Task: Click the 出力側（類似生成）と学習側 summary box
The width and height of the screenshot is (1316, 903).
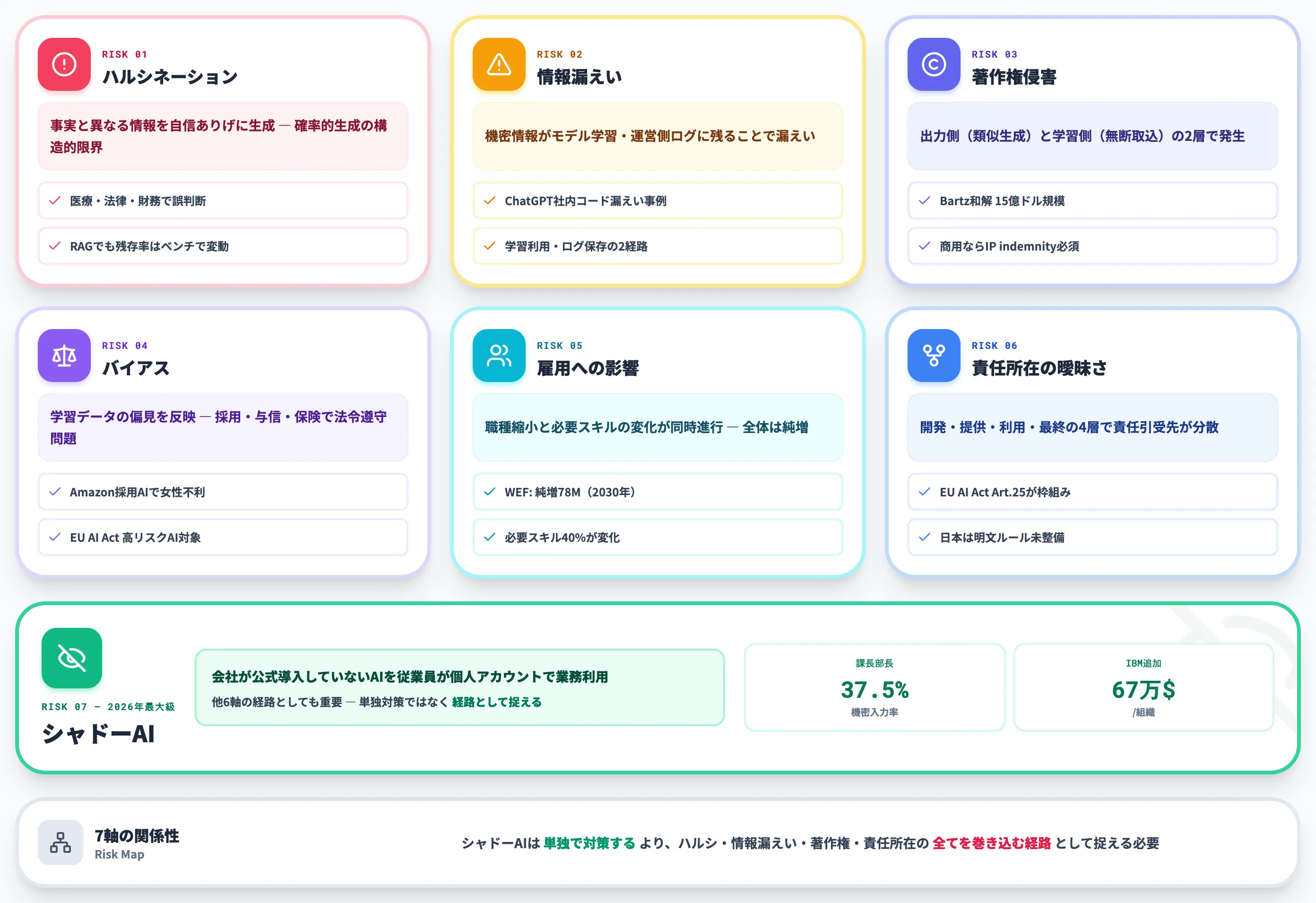Action: [x=1093, y=136]
